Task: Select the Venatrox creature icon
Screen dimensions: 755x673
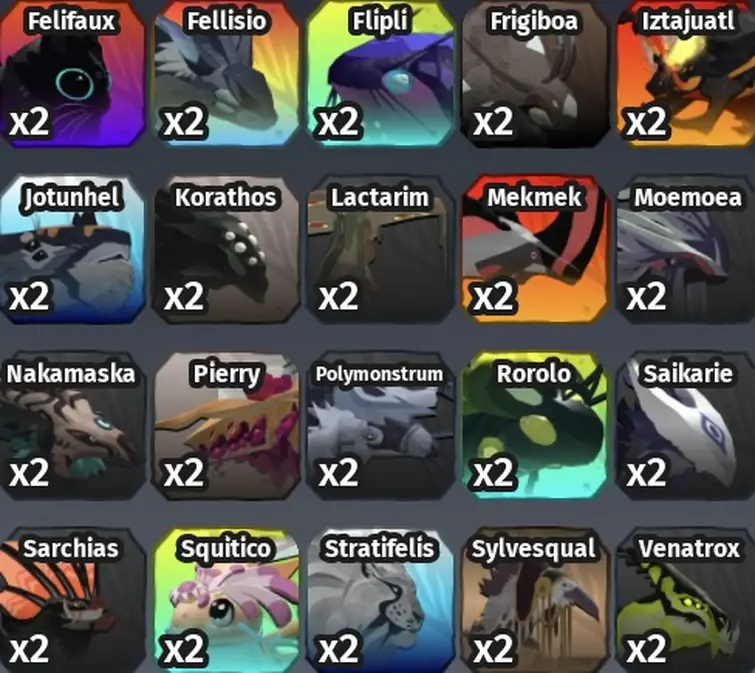Action: click(686, 601)
